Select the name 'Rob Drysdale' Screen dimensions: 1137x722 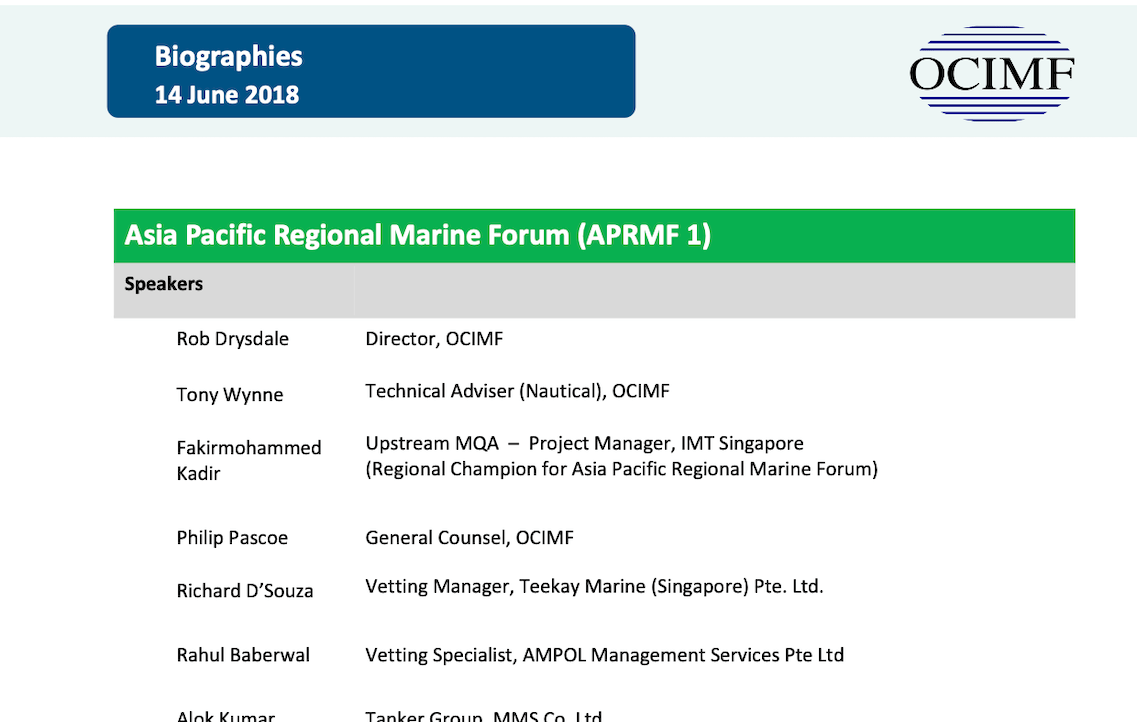(x=232, y=339)
